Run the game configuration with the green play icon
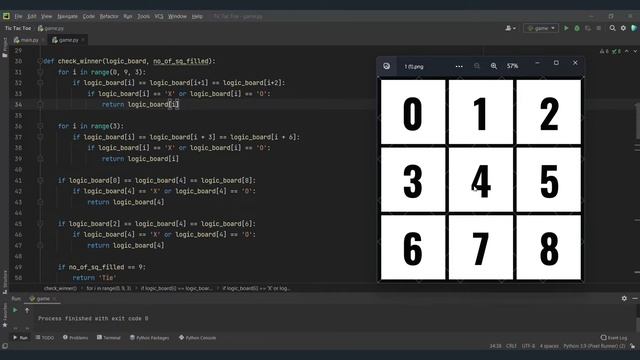 (x=566, y=28)
